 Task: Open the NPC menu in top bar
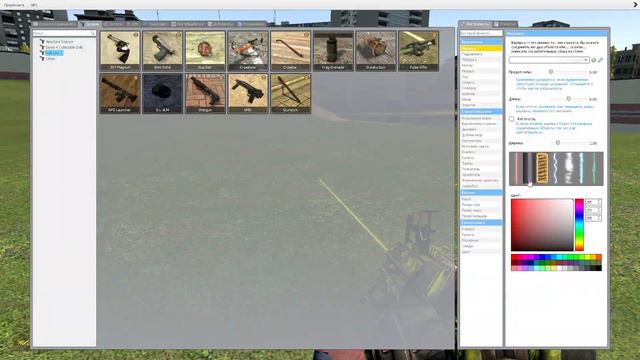pos(34,5)
